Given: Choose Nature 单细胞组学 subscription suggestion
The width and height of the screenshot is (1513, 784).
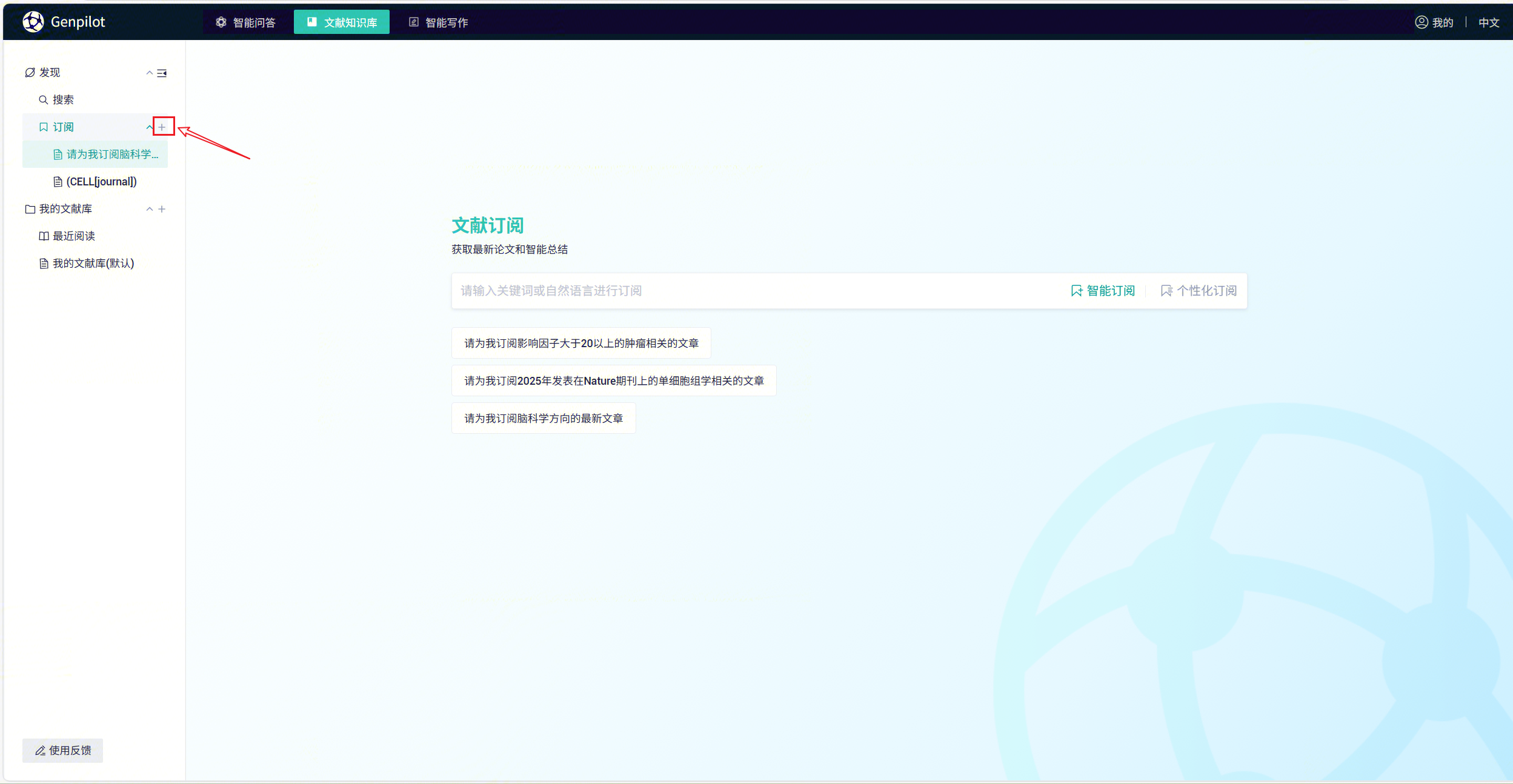Looking at the screenshot, I should (613, 380).
